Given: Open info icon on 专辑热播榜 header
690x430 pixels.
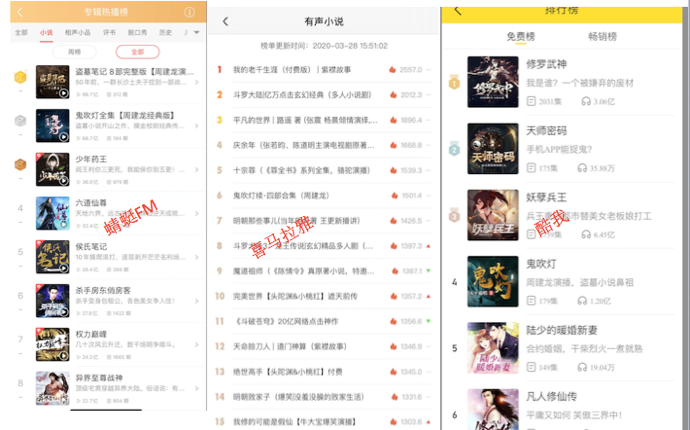Looking at the screenshot, I should (190, 13).
